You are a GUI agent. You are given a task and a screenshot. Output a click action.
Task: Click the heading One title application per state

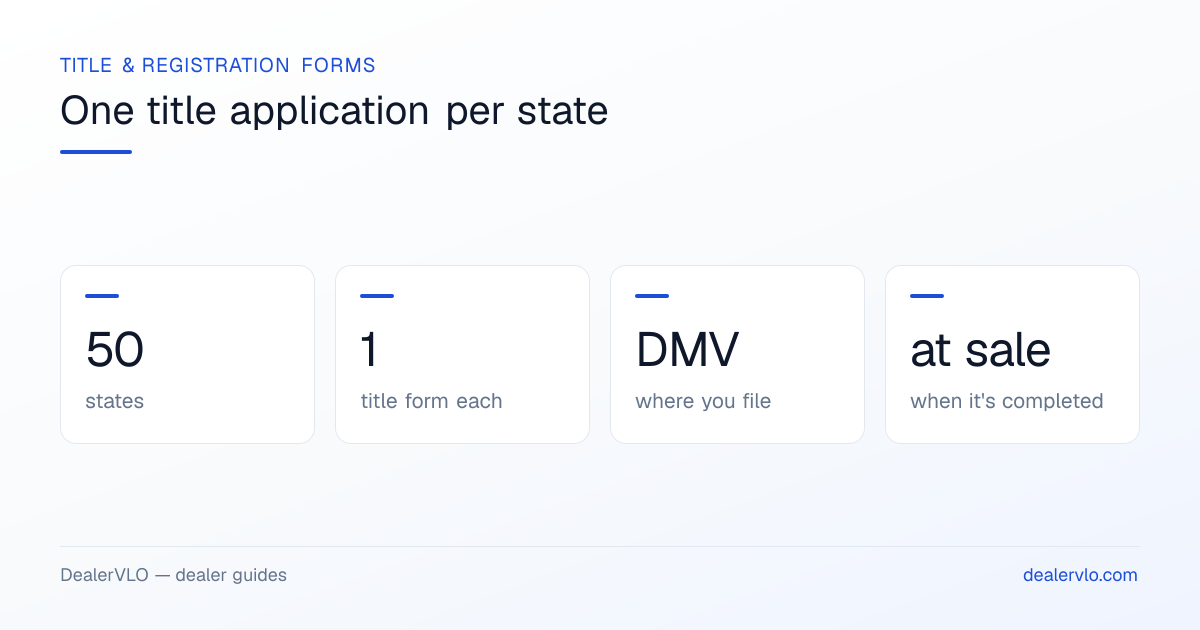point(334,111)
